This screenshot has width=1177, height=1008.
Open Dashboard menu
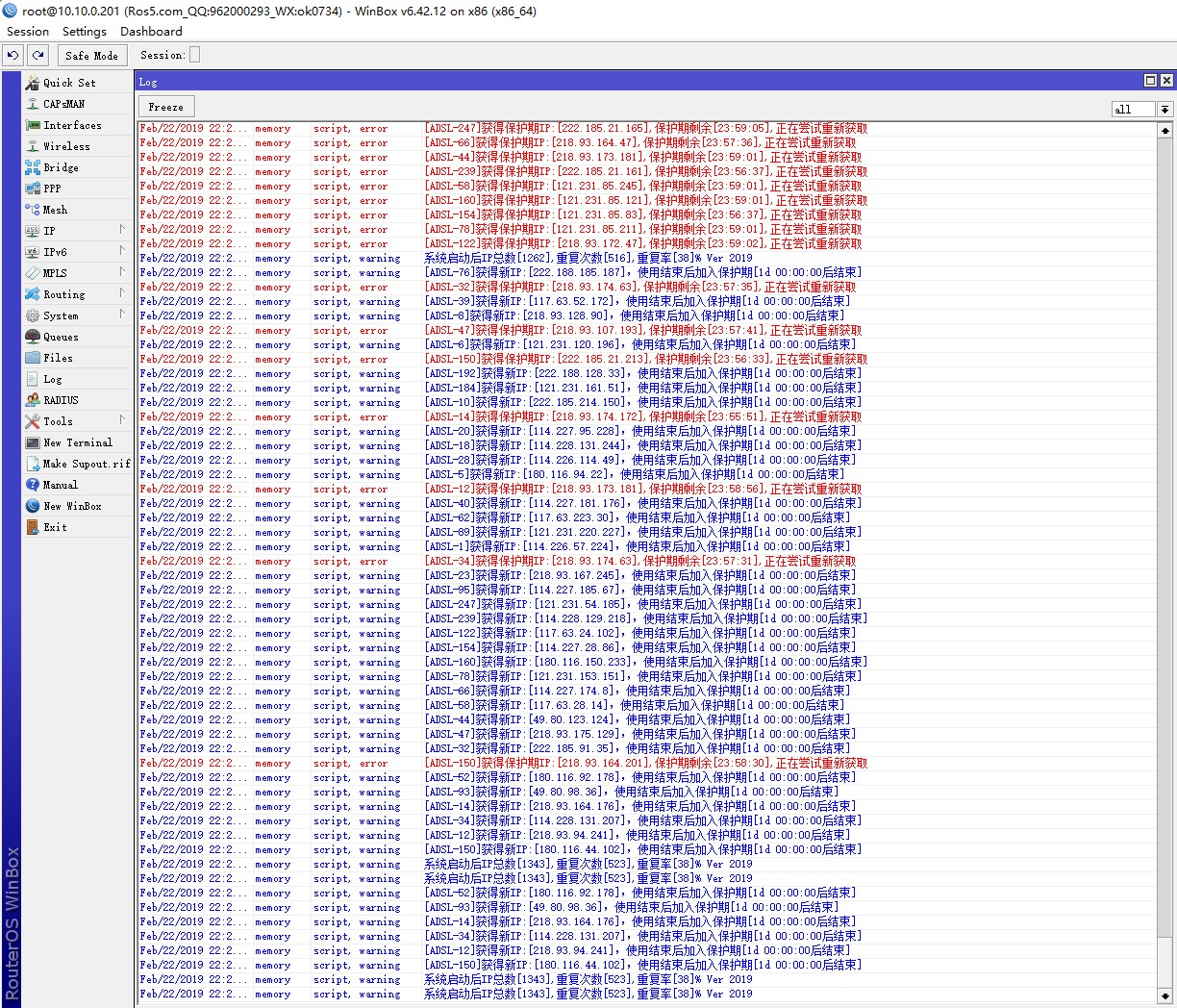[151, 31]
